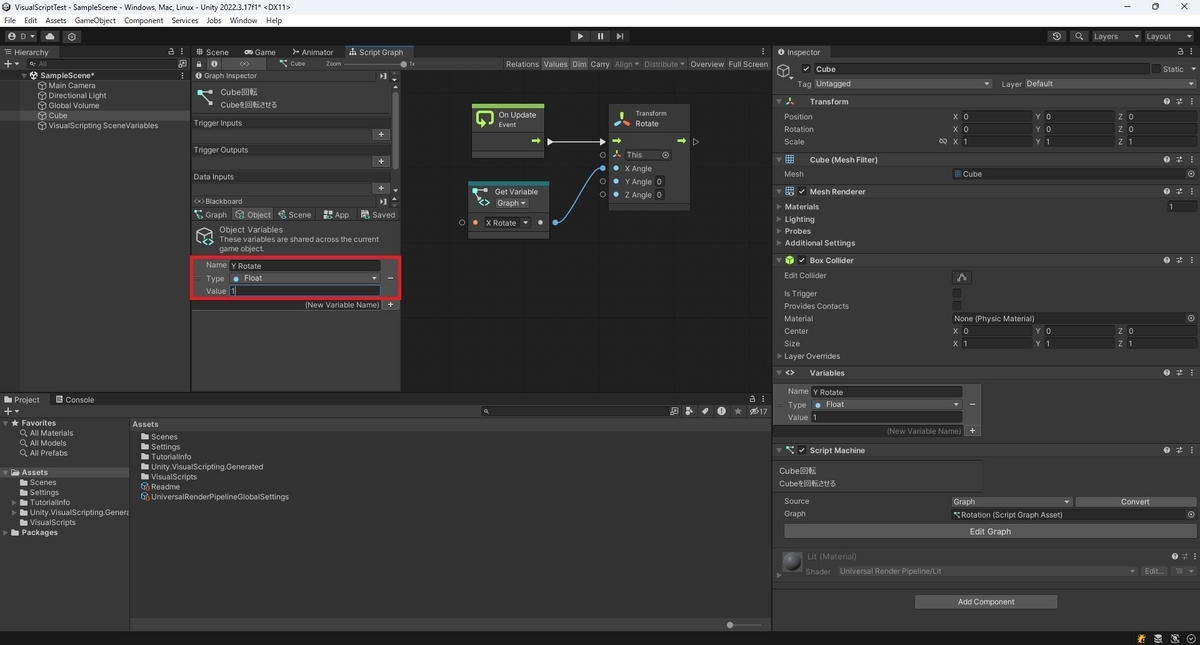
Task: Collapse the Transform component foldout
Action: [x=780, y=101]
